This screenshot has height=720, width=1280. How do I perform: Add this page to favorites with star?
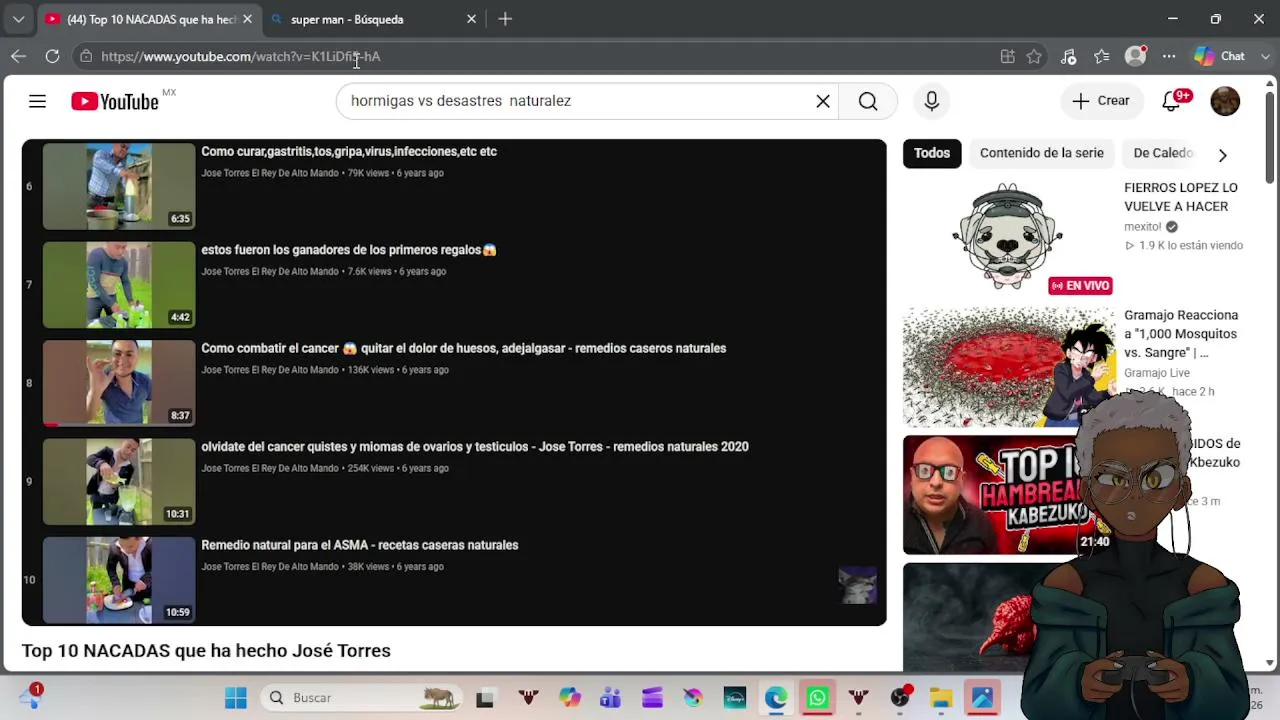[1034, 56]
